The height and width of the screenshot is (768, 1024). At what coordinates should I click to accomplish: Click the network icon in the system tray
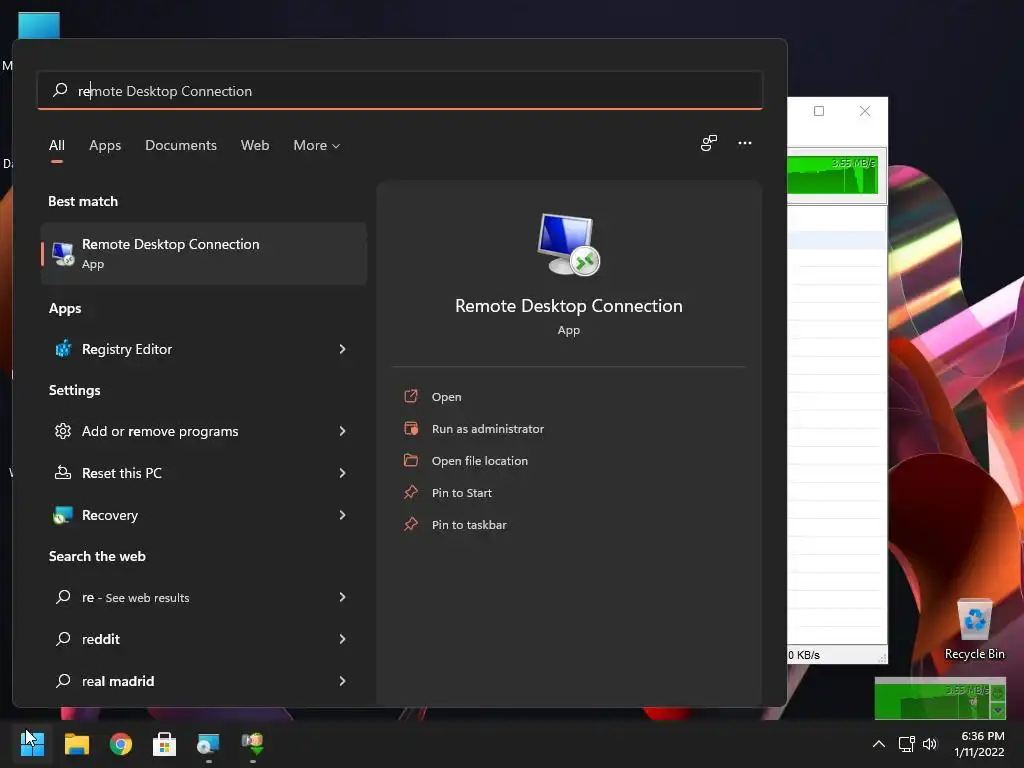(x=906, y=744)
